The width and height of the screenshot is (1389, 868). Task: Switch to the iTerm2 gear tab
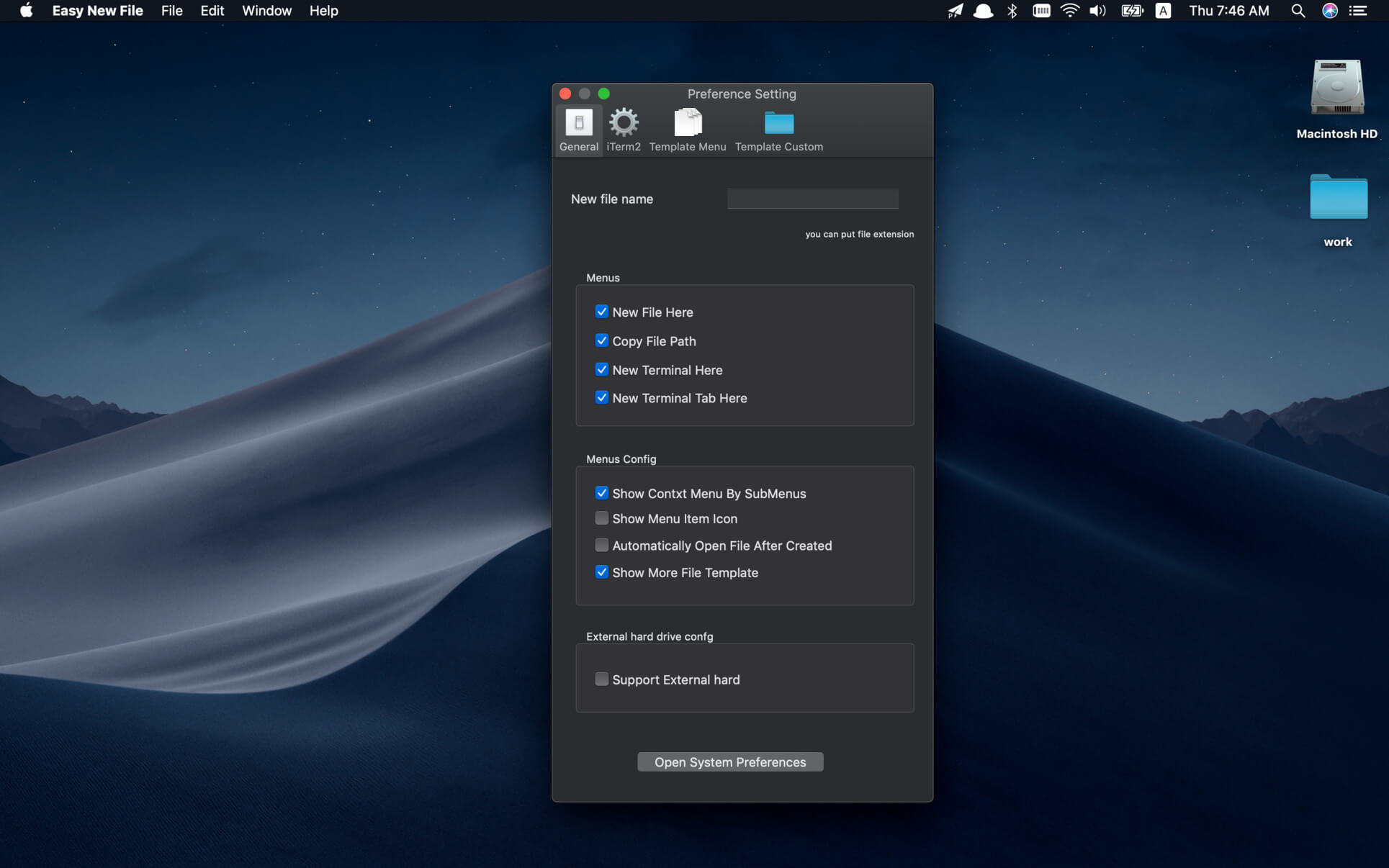tap(623, 123)
